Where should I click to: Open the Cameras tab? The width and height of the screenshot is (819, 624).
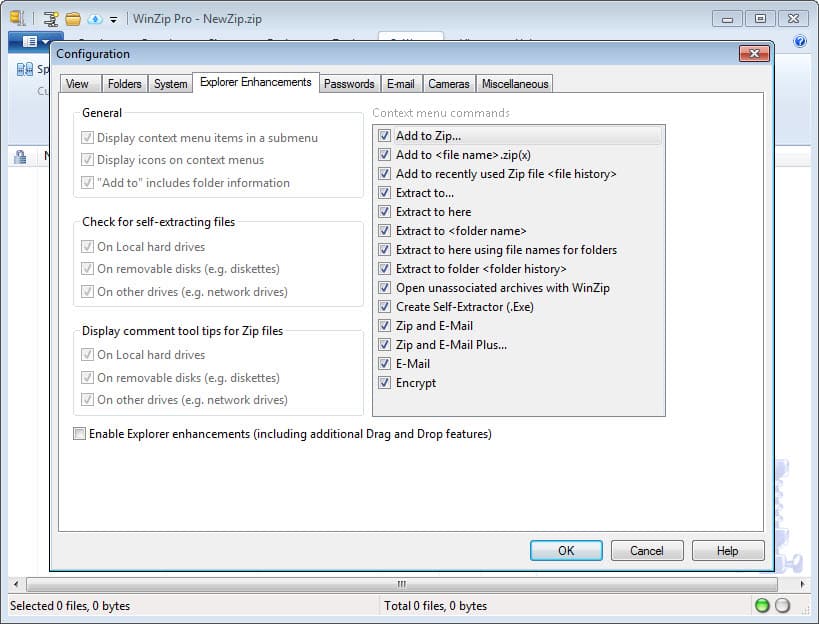[x=449, y=84]
